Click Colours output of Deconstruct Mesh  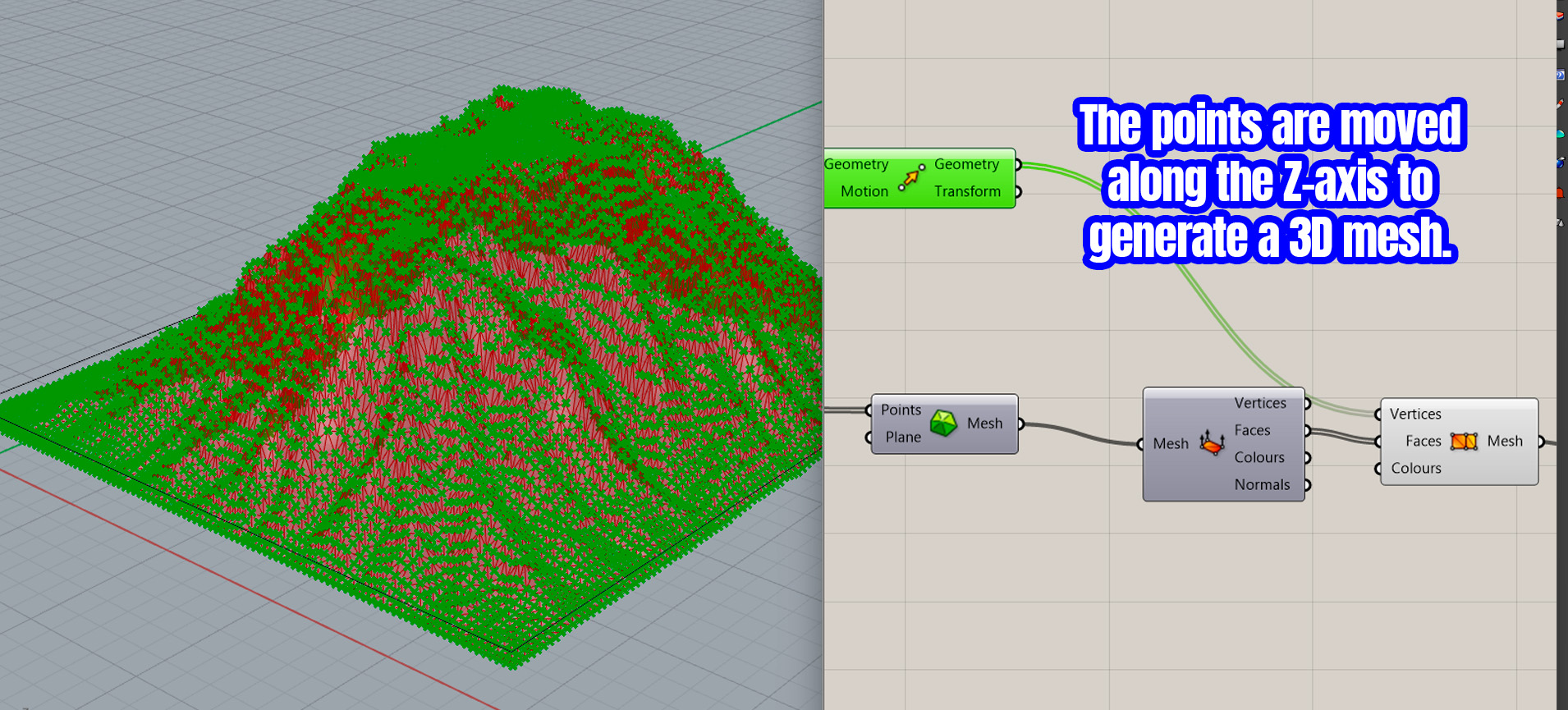[x=1259, y=457]
